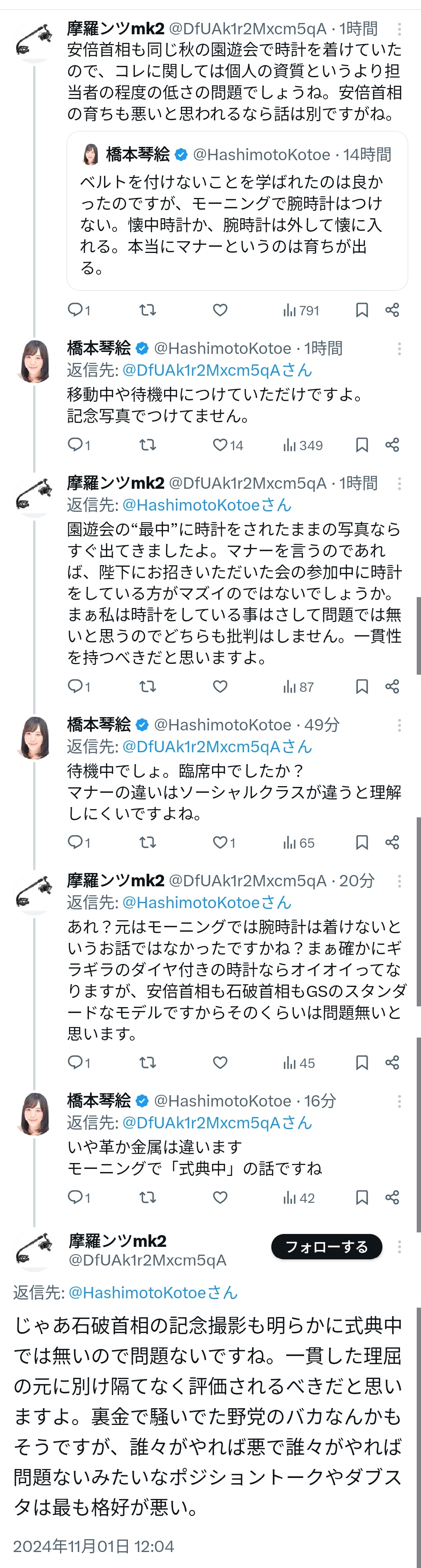Share the tweet with 87 views

coord(392,687)
